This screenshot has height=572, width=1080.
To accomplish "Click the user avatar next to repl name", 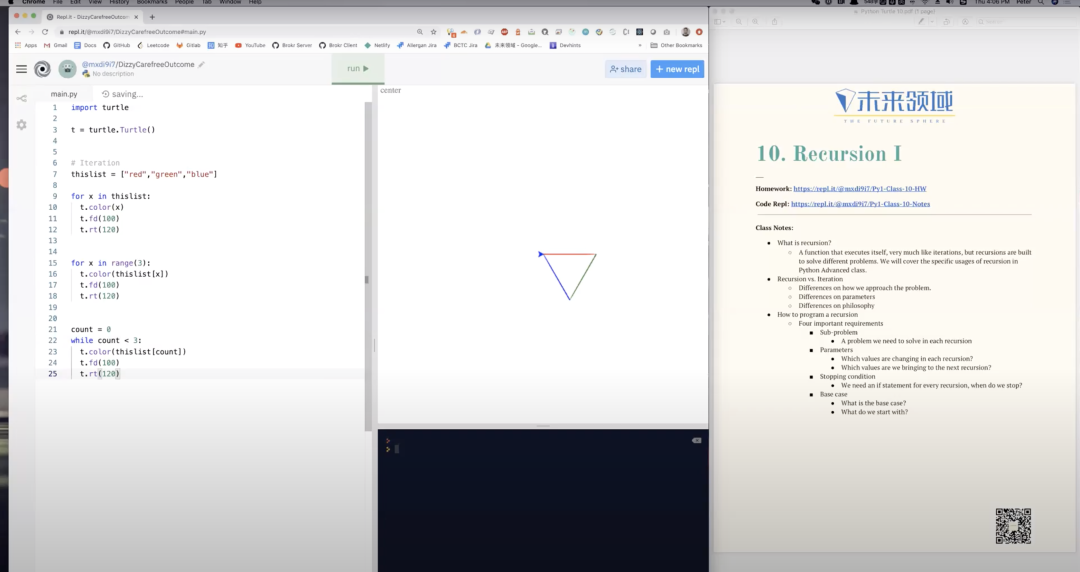I will point(67,69).
